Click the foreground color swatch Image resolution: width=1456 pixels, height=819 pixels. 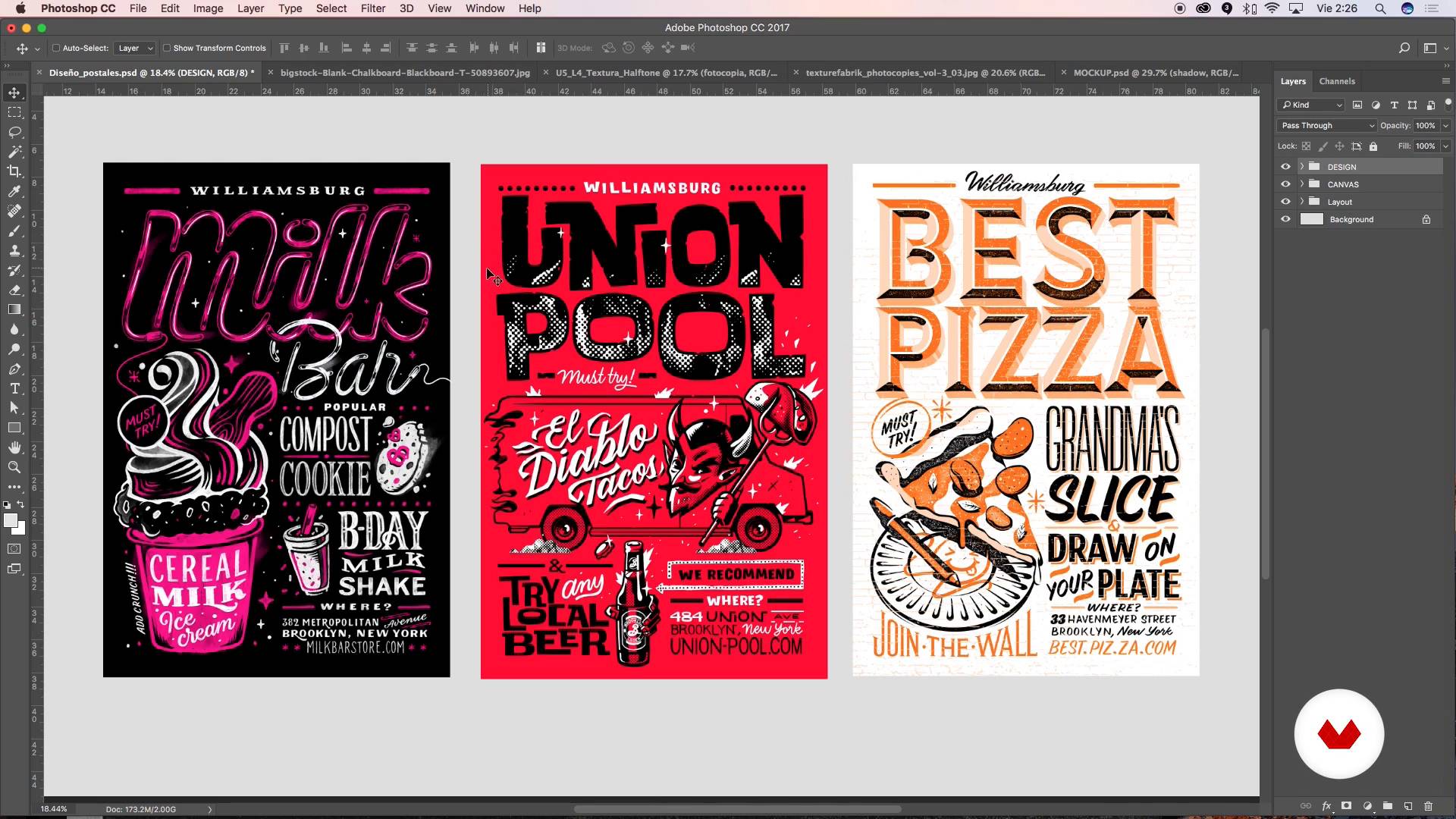[10, 520]
